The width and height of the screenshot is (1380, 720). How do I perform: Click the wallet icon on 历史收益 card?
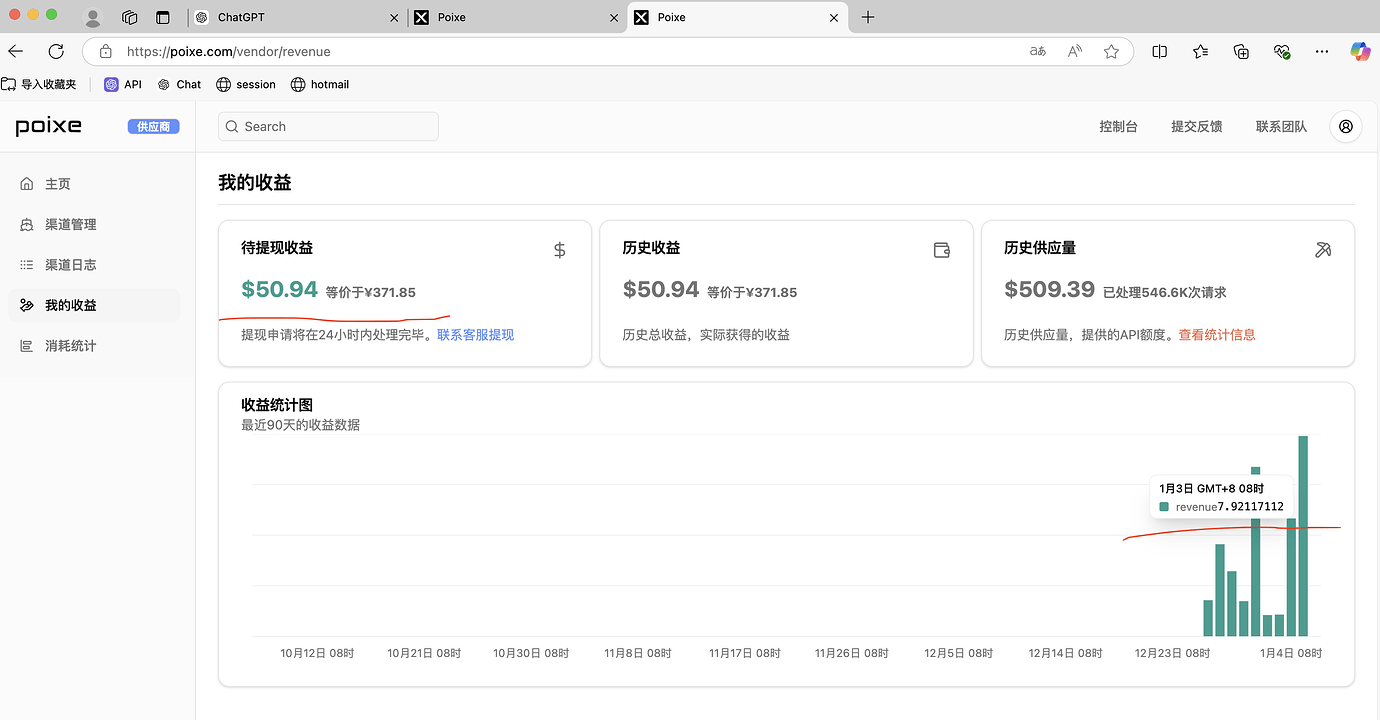point(941,250)
